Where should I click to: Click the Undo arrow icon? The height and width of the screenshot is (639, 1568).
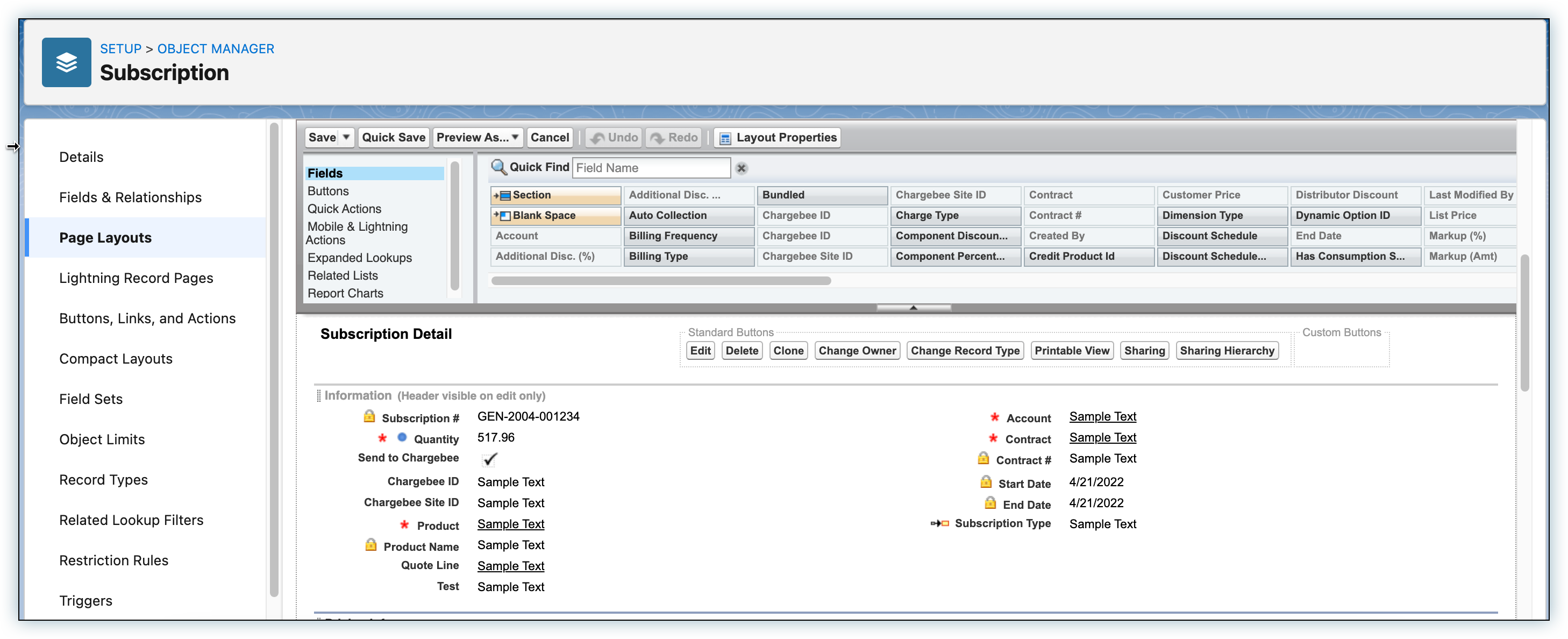click(x=598, y=138)
